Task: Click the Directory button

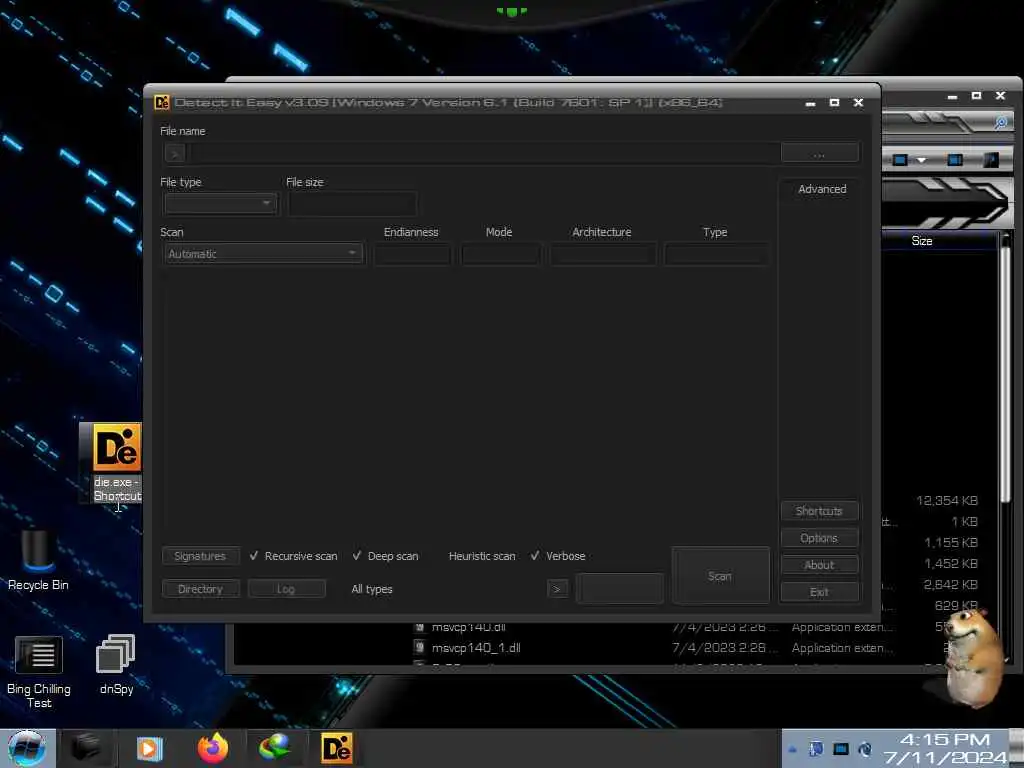Action: [200, 589]
